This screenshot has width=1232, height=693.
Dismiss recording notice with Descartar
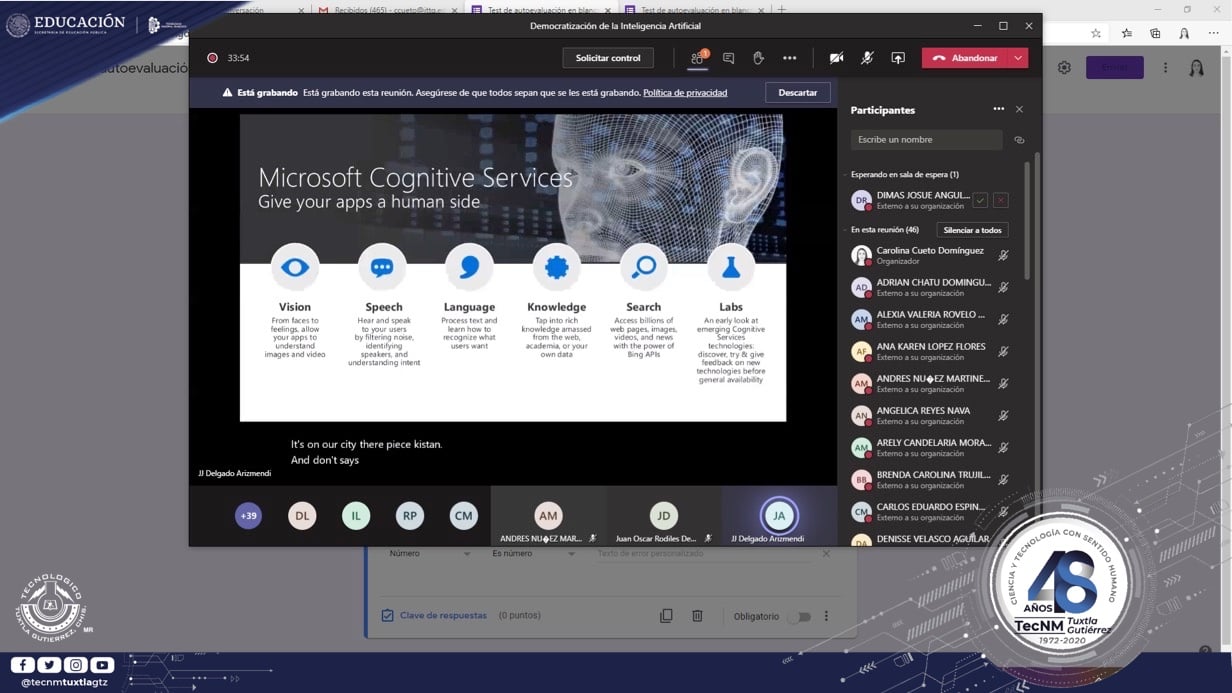(x=798, y=93)
